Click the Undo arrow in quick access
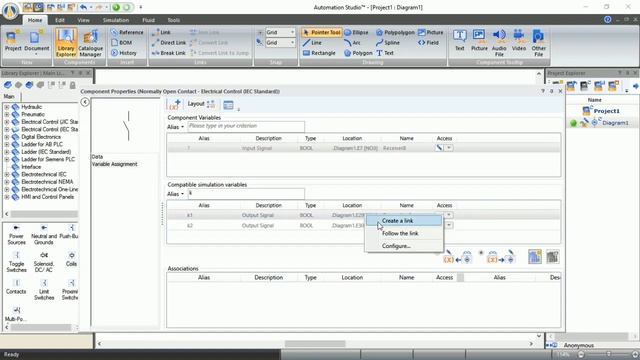640x360 pixels. [83, 7]
